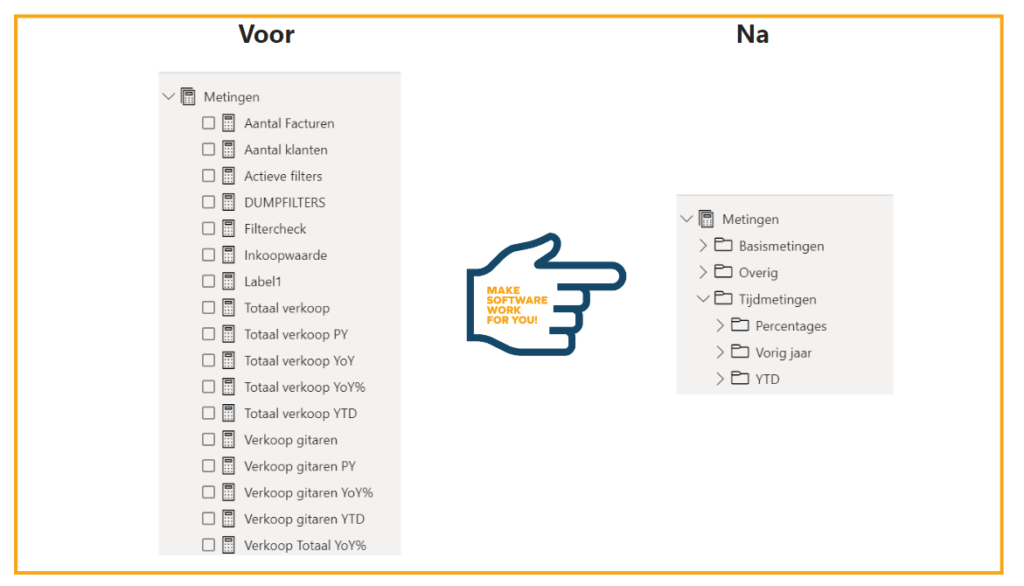
Task: Click the Percentages folder icon
Action: tap(740, 325)
